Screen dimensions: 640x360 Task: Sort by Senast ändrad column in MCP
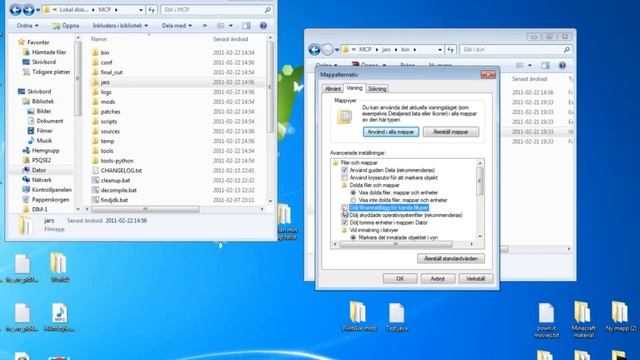pyautogui.click(x=230, y=39)
